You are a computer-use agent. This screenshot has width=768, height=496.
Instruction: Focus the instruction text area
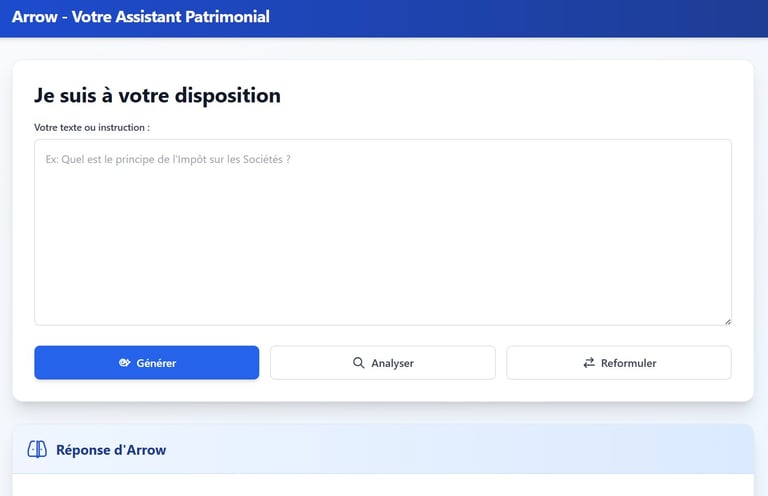coord(383,233)
